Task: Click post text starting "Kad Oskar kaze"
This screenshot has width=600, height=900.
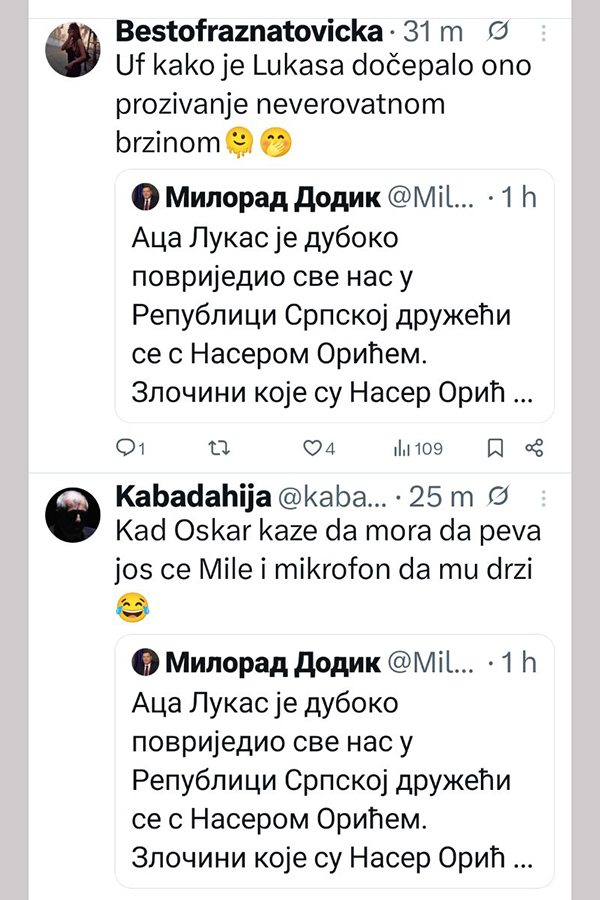Action: click(x=320, y=550)
